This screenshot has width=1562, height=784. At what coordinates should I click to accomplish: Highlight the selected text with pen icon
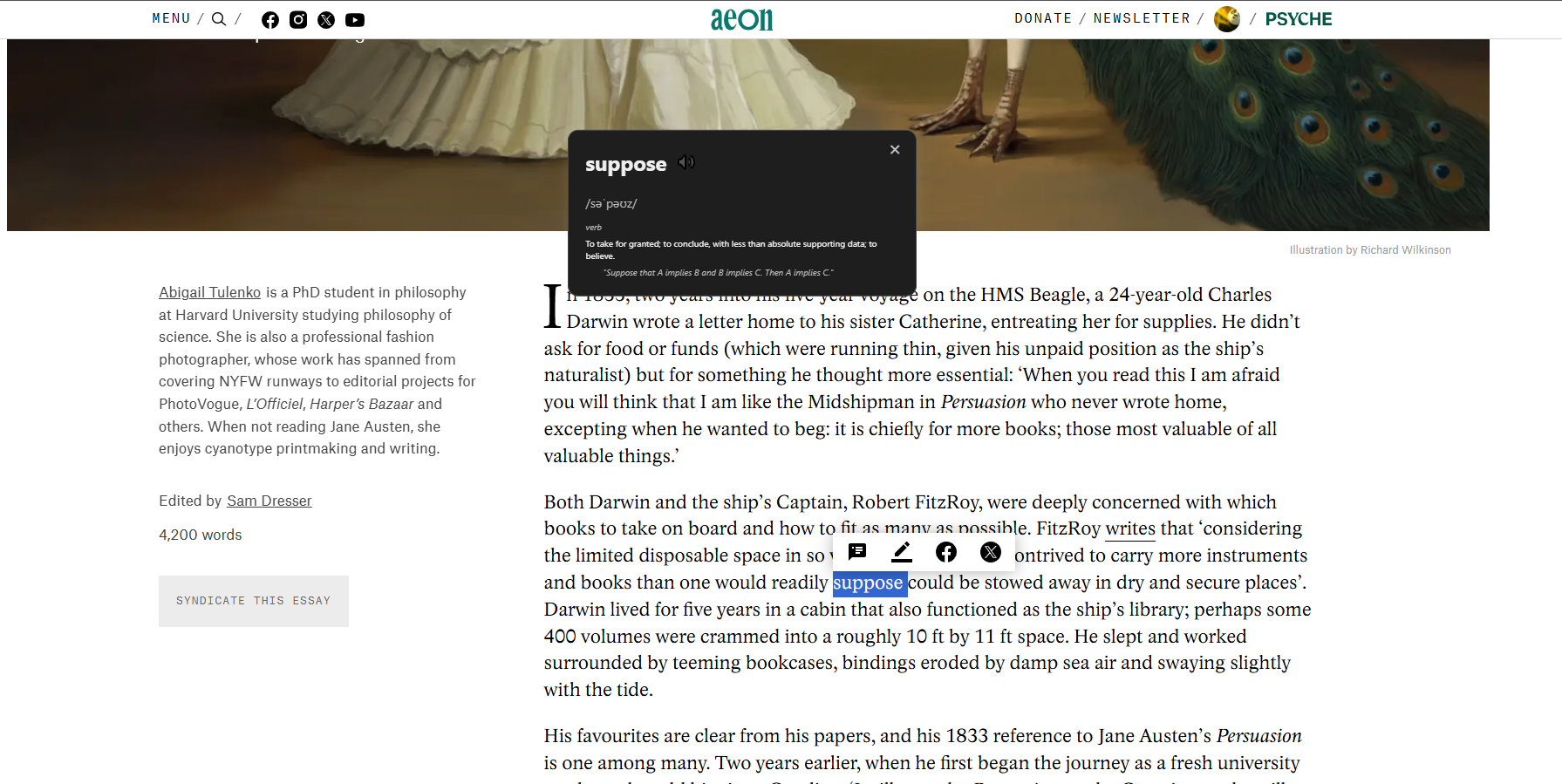tap(902, 552)
